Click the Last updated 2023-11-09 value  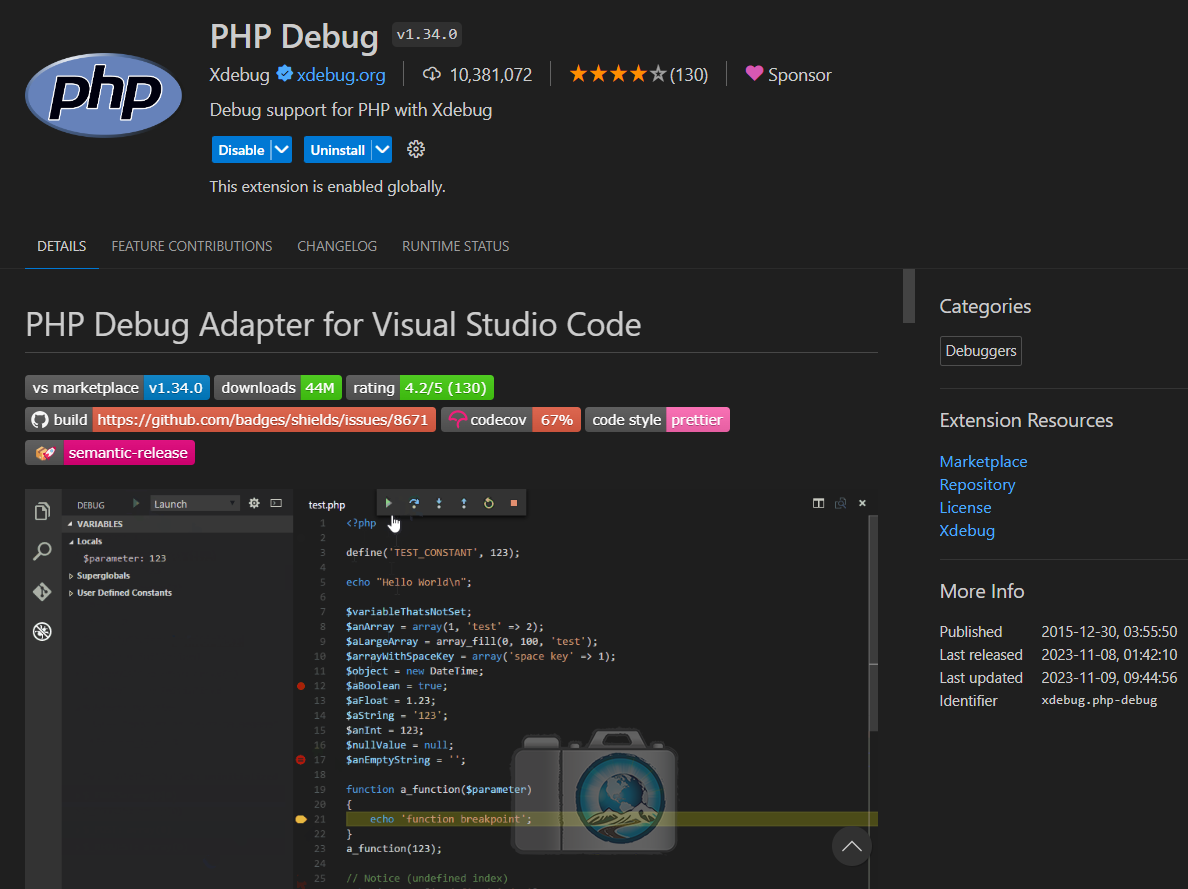pos(1109,678)
